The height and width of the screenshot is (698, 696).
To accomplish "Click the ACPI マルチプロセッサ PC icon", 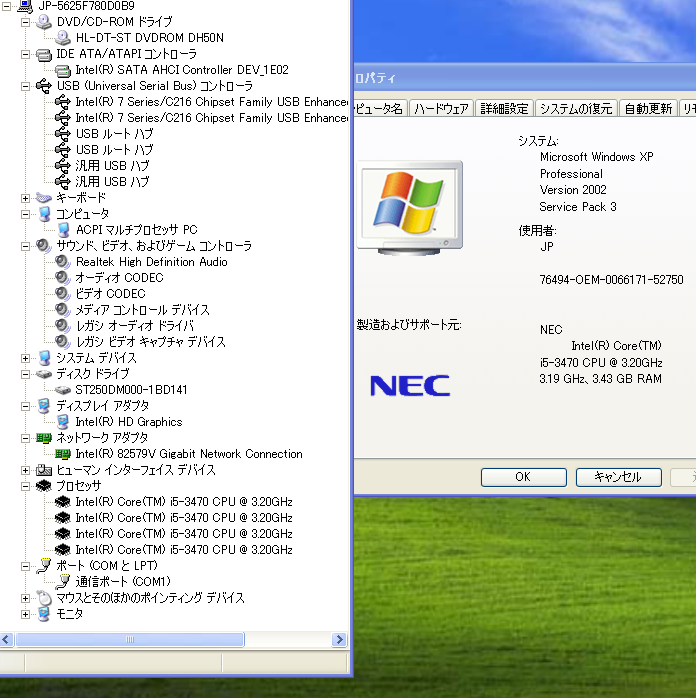I will 63,230.
